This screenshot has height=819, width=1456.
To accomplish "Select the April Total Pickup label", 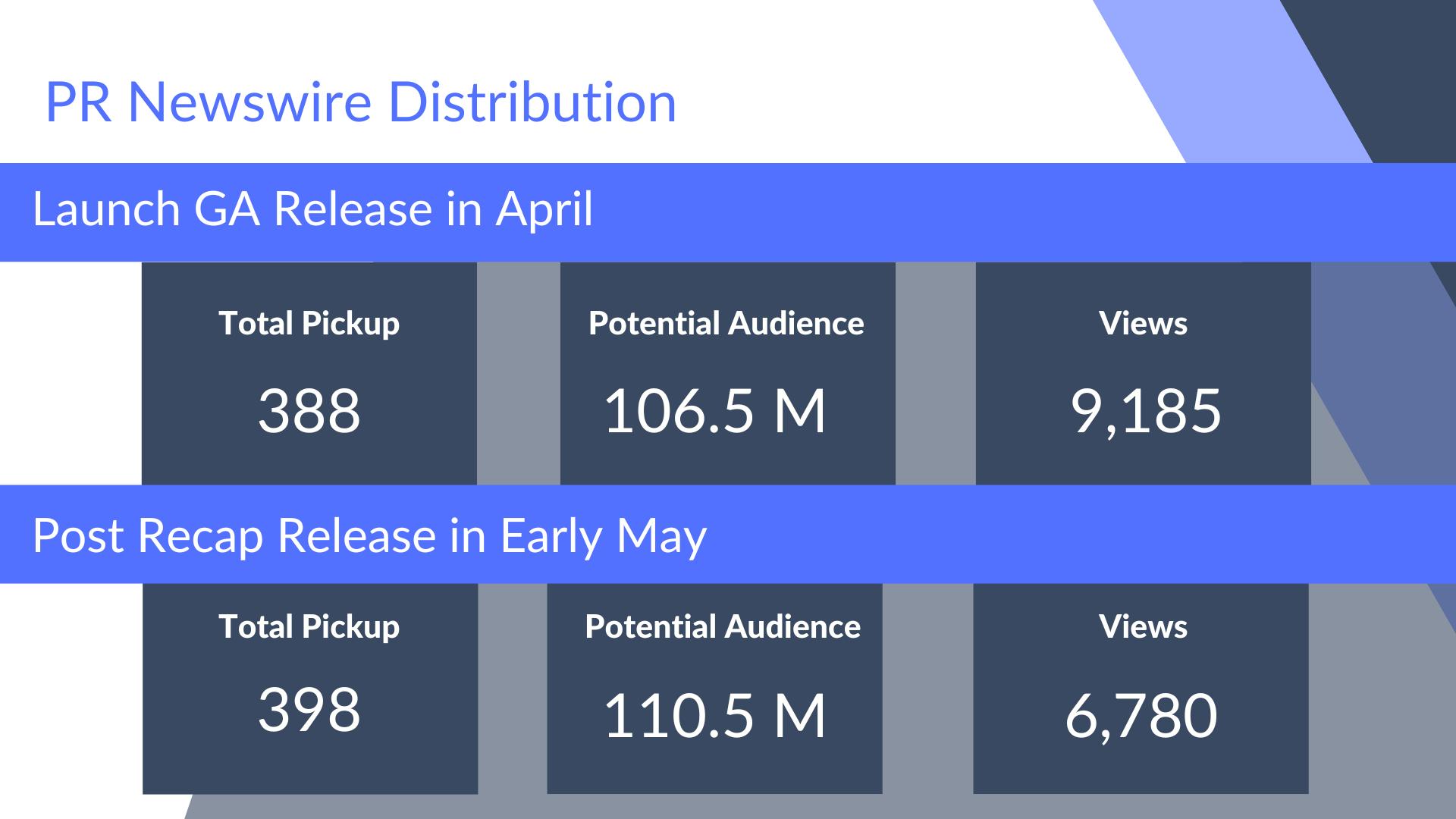I will tap(309, 324).
